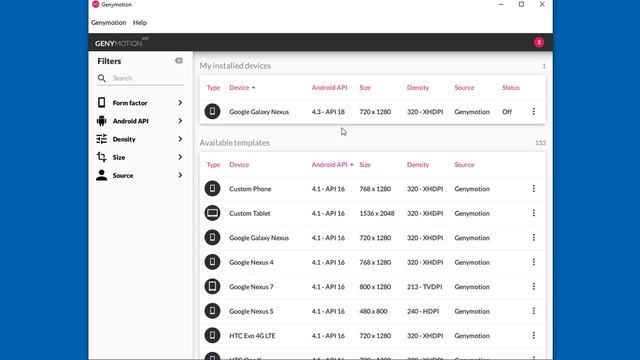This screenshot has width=640, height=360.
Task: Expand the Android API filter
Action: click(x=180, y=121)
